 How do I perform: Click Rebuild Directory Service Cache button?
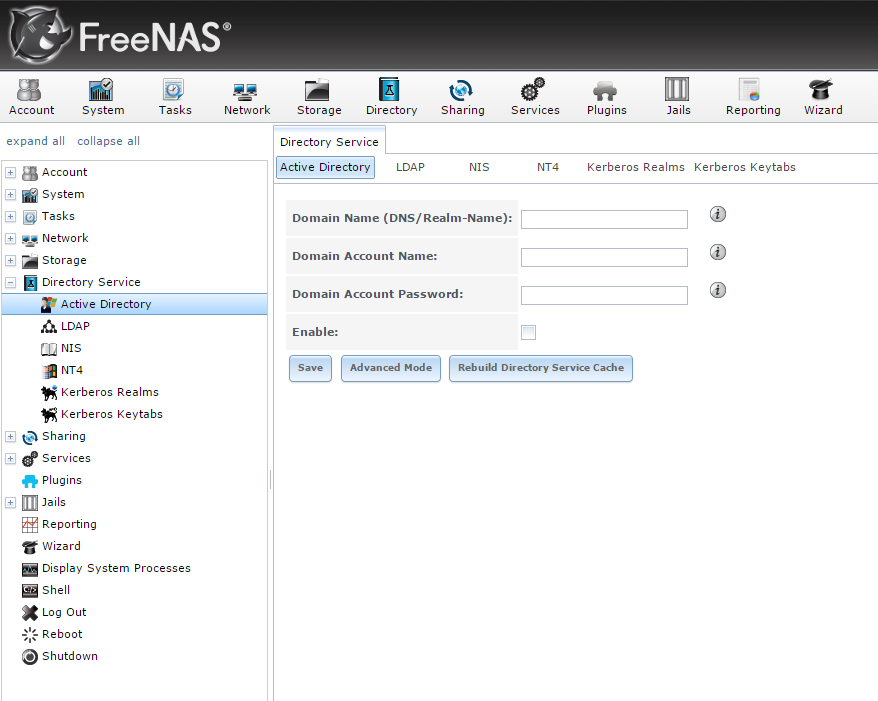[x=541, y=368]
